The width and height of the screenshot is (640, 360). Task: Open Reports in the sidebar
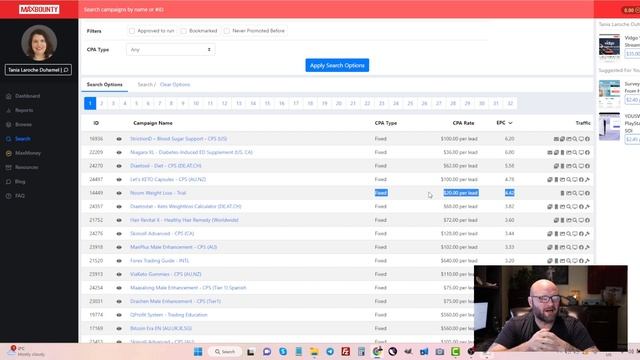tap(24, 110)
